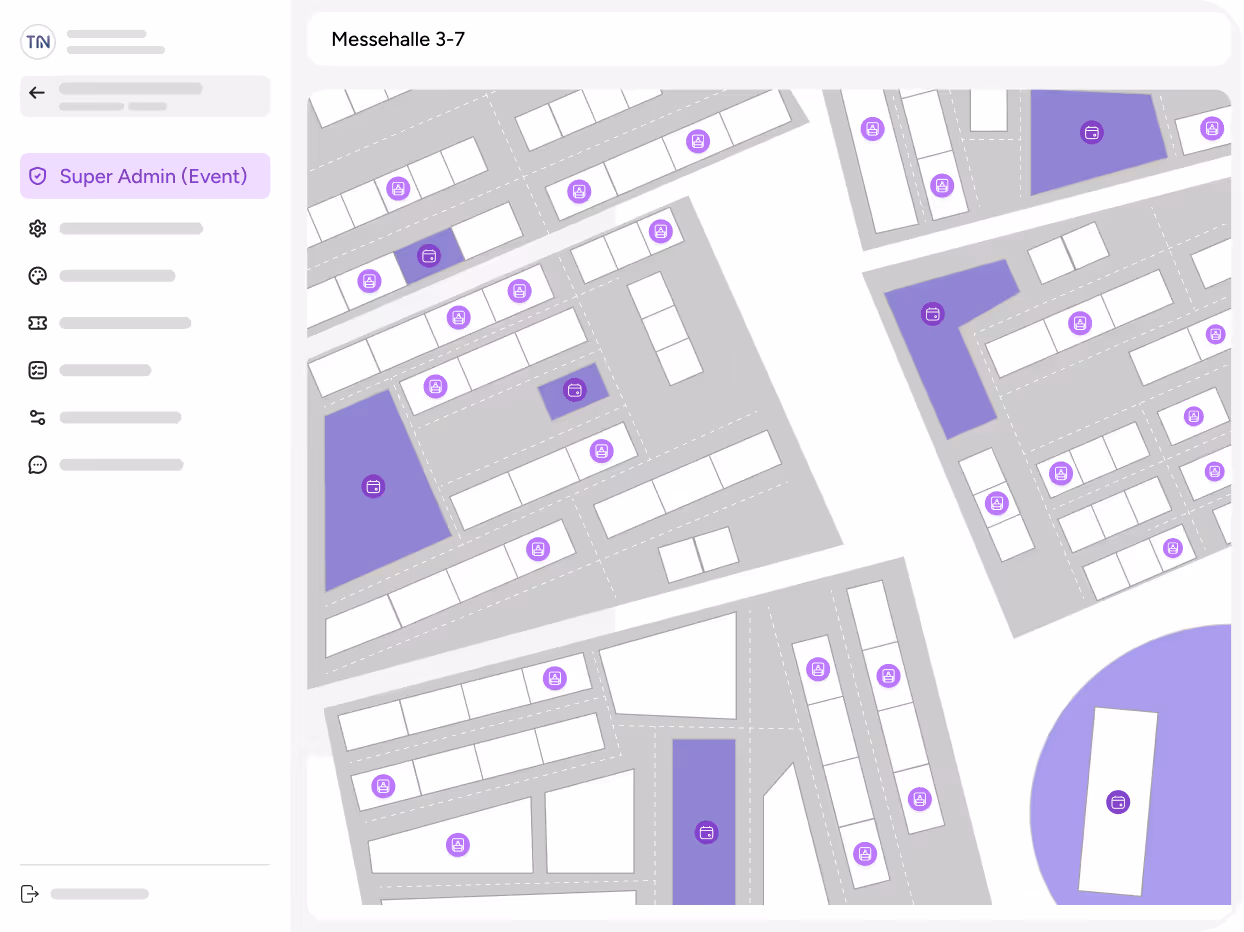Click the TN avatar logo
Image resolution: width=1244 pixels, height=932 pixels.
[x=38, y=42]
